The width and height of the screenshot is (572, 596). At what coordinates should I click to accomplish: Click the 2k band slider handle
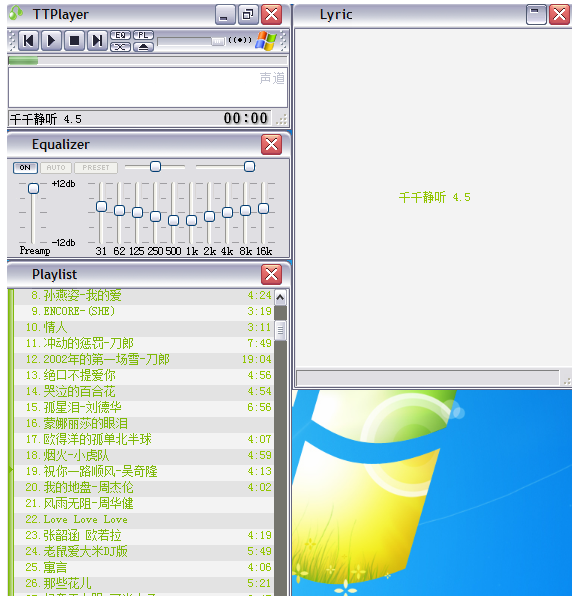click(209, 216)
